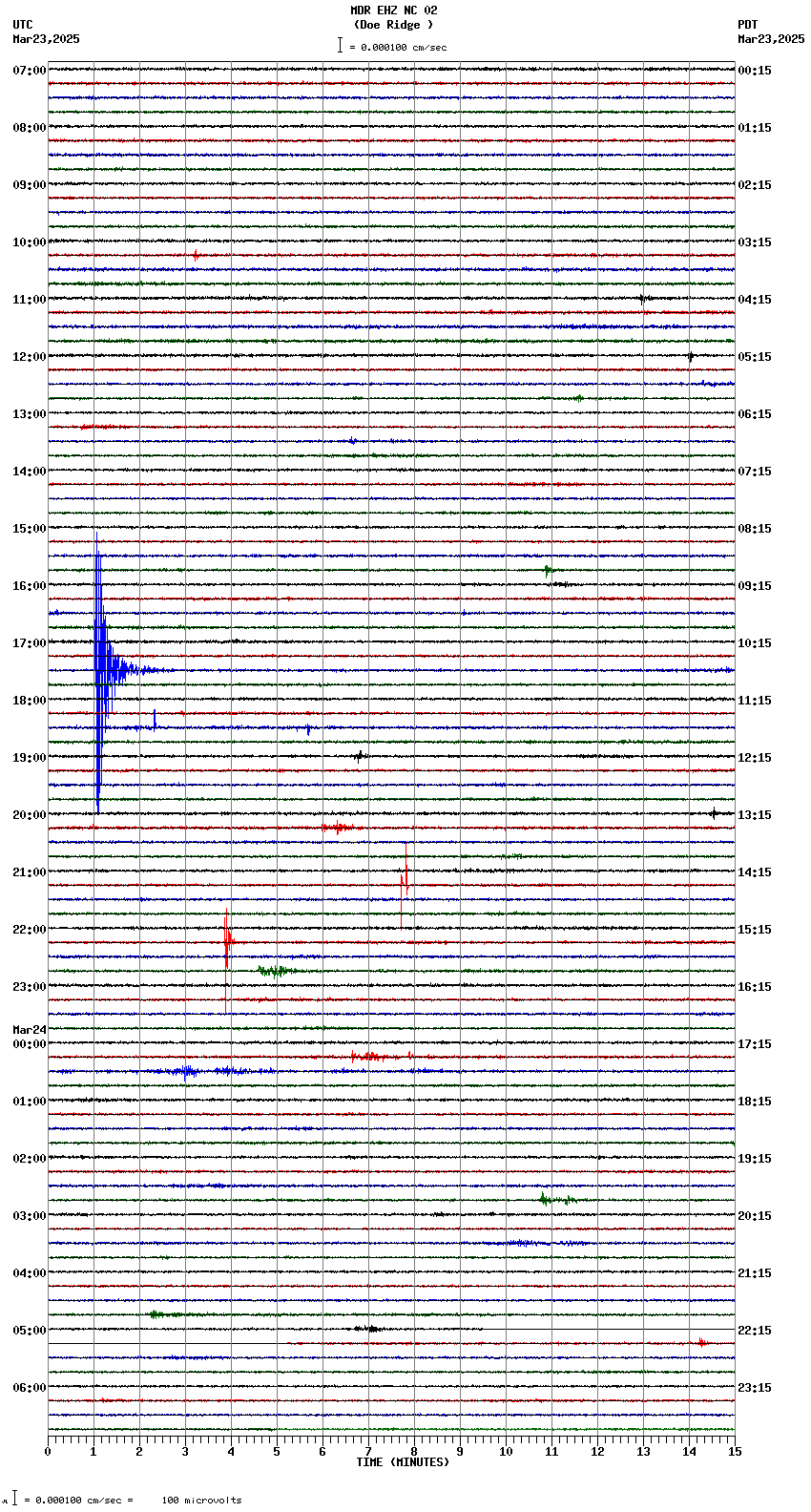The width and height of the screenshot is (811, 1512).
Task: Click the 06:00 UTC time label
Action: 30,1388
